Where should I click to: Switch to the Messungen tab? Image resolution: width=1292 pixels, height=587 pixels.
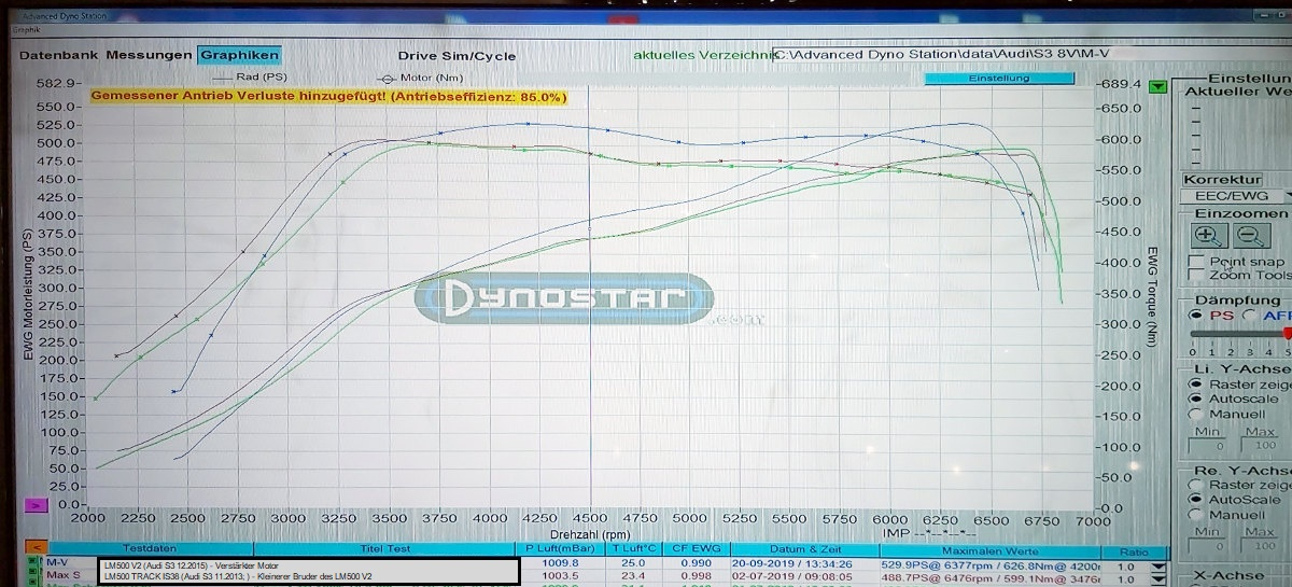coord(148,55)
